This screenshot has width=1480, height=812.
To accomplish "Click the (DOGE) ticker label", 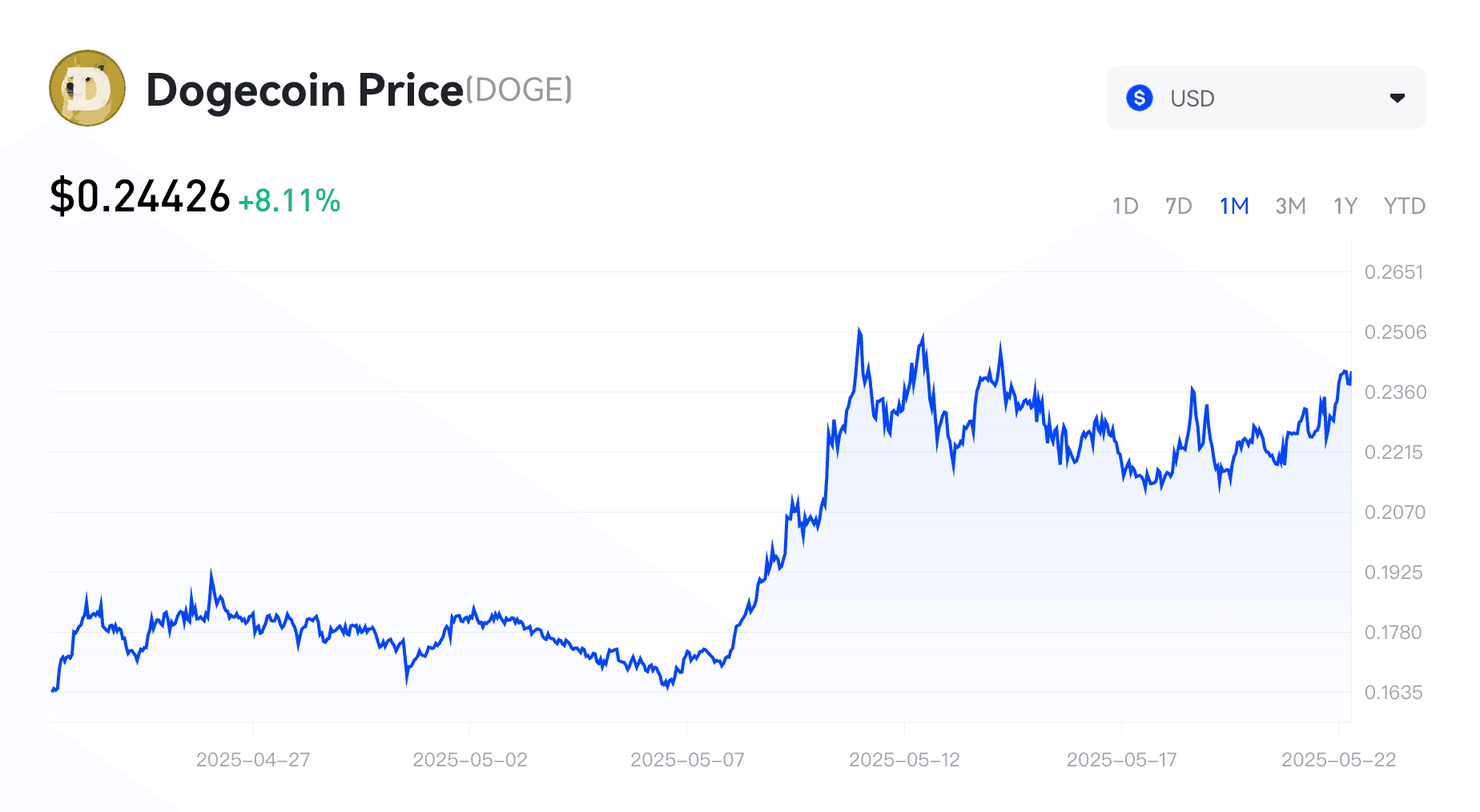I will (519, 90).
